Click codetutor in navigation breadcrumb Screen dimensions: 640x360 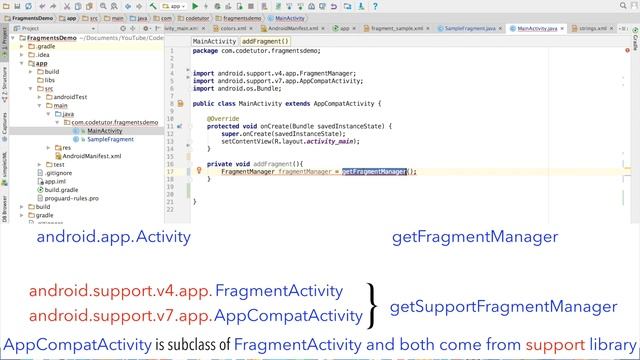(193, 18)
